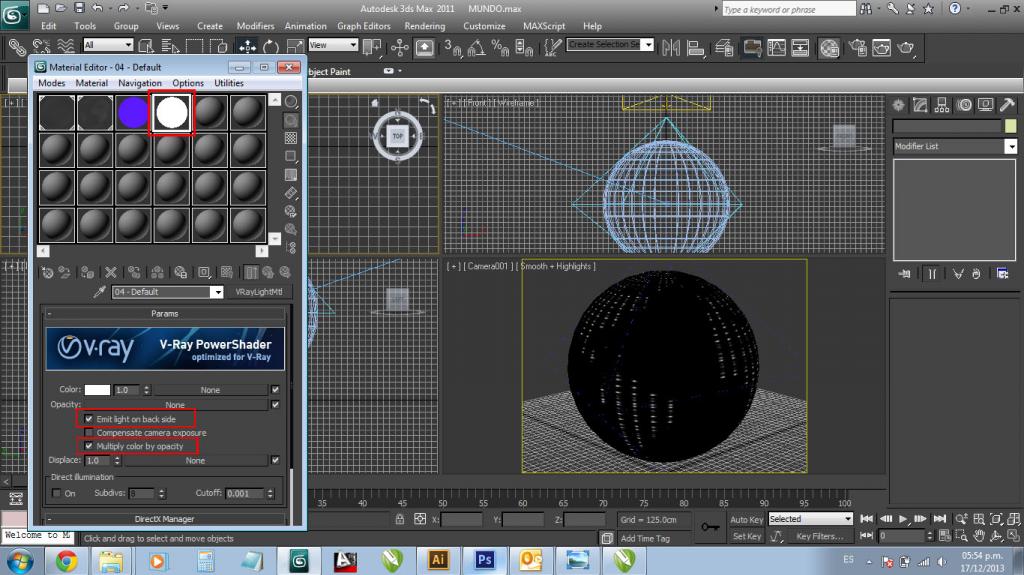The width and height of the screenshot is (1024, 575).
Task: Toggle Angle Snap in main toolbar
Action: (477, 47)
